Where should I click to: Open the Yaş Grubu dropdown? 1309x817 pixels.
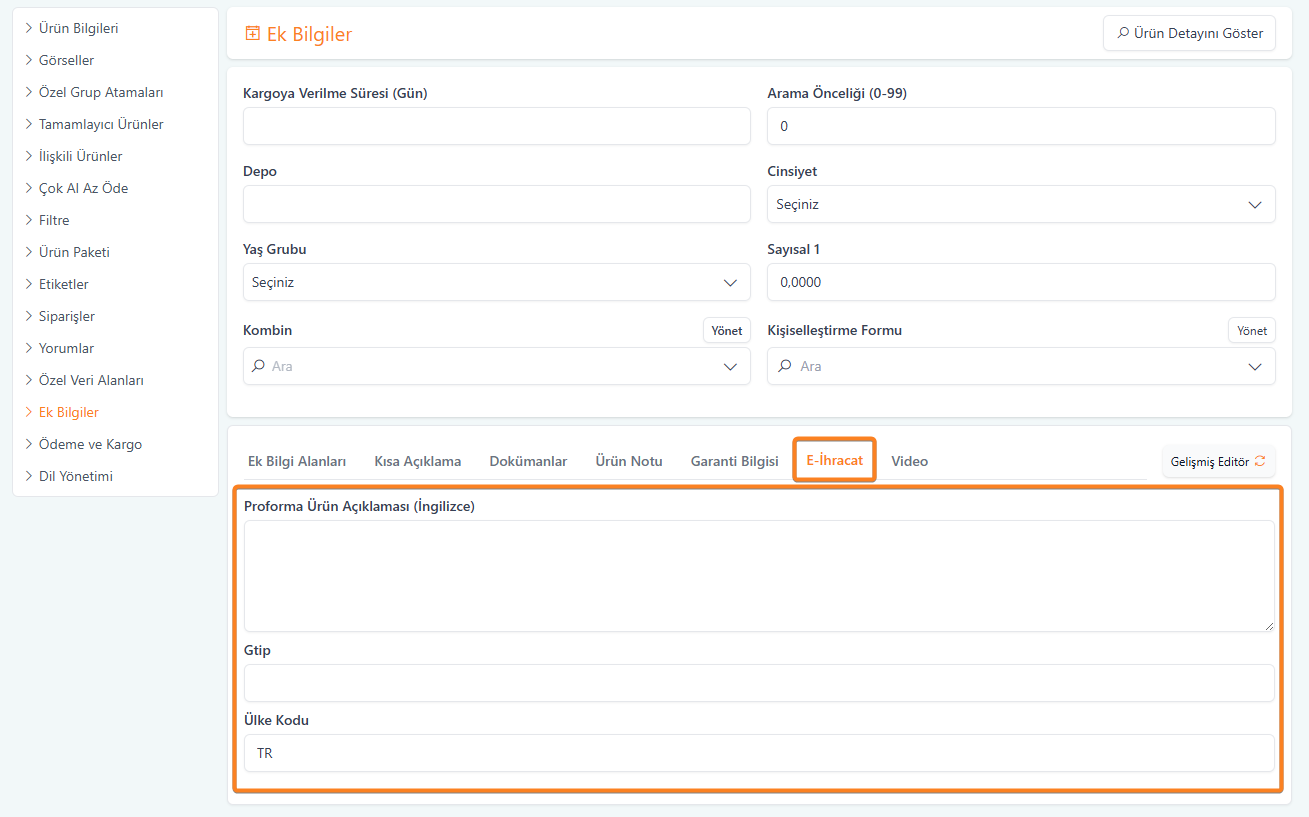pos(496,282)
